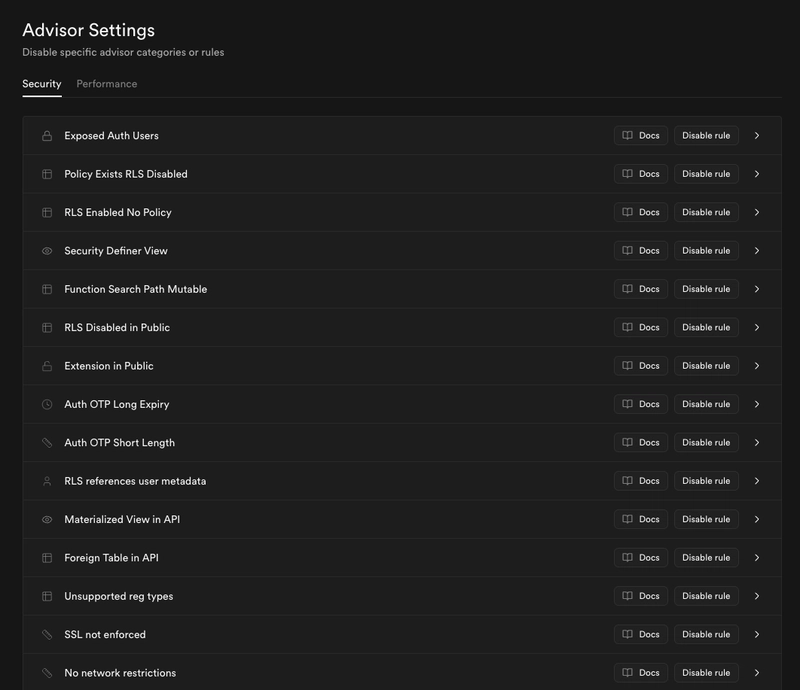Expand the RLS Disabled in Public chevron
The height and width of the screenshot is (690, 800).
(x=757, y=328)
